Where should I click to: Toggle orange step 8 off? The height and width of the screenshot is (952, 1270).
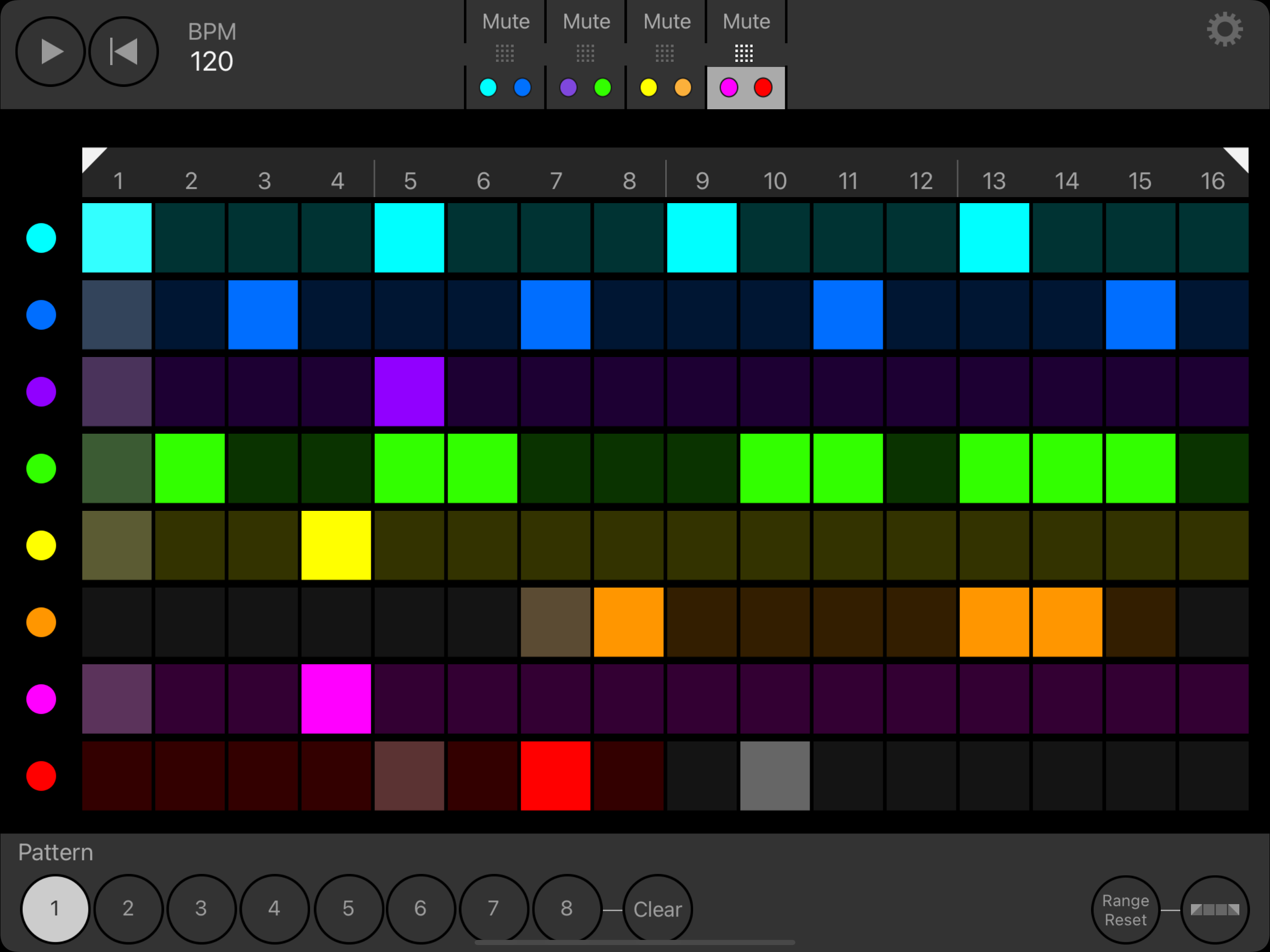click(628, 622)
